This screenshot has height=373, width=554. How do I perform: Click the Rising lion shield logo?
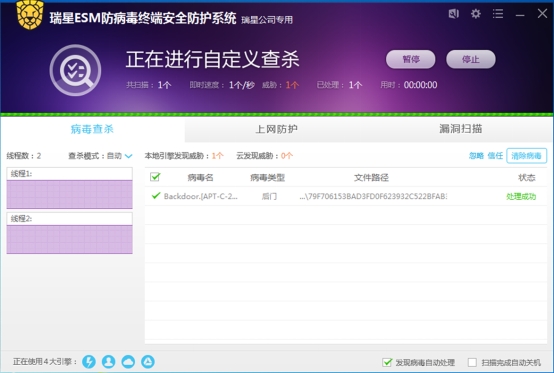(30, 15)
